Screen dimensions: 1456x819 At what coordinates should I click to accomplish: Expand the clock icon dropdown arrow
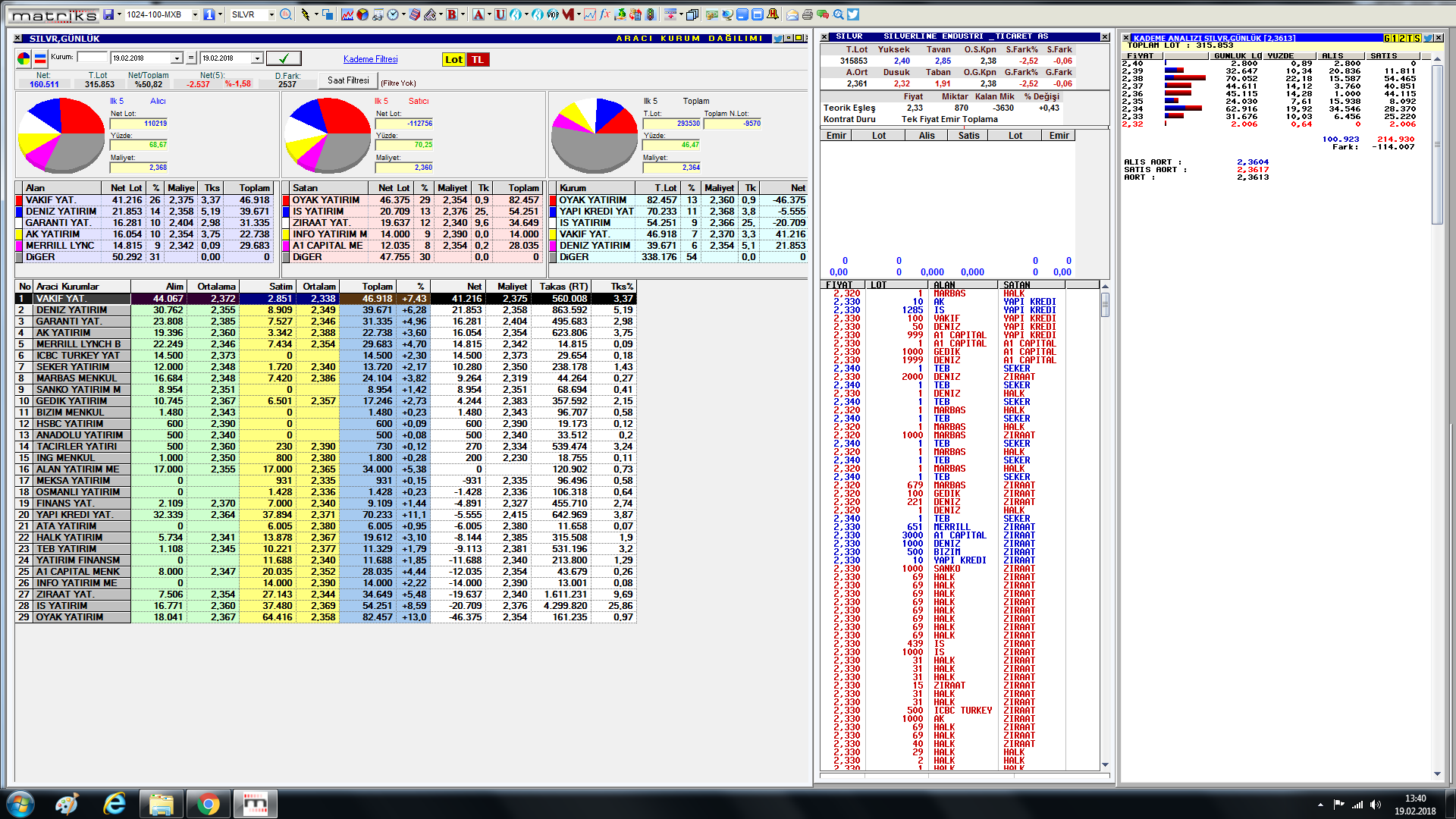[403, 14]
